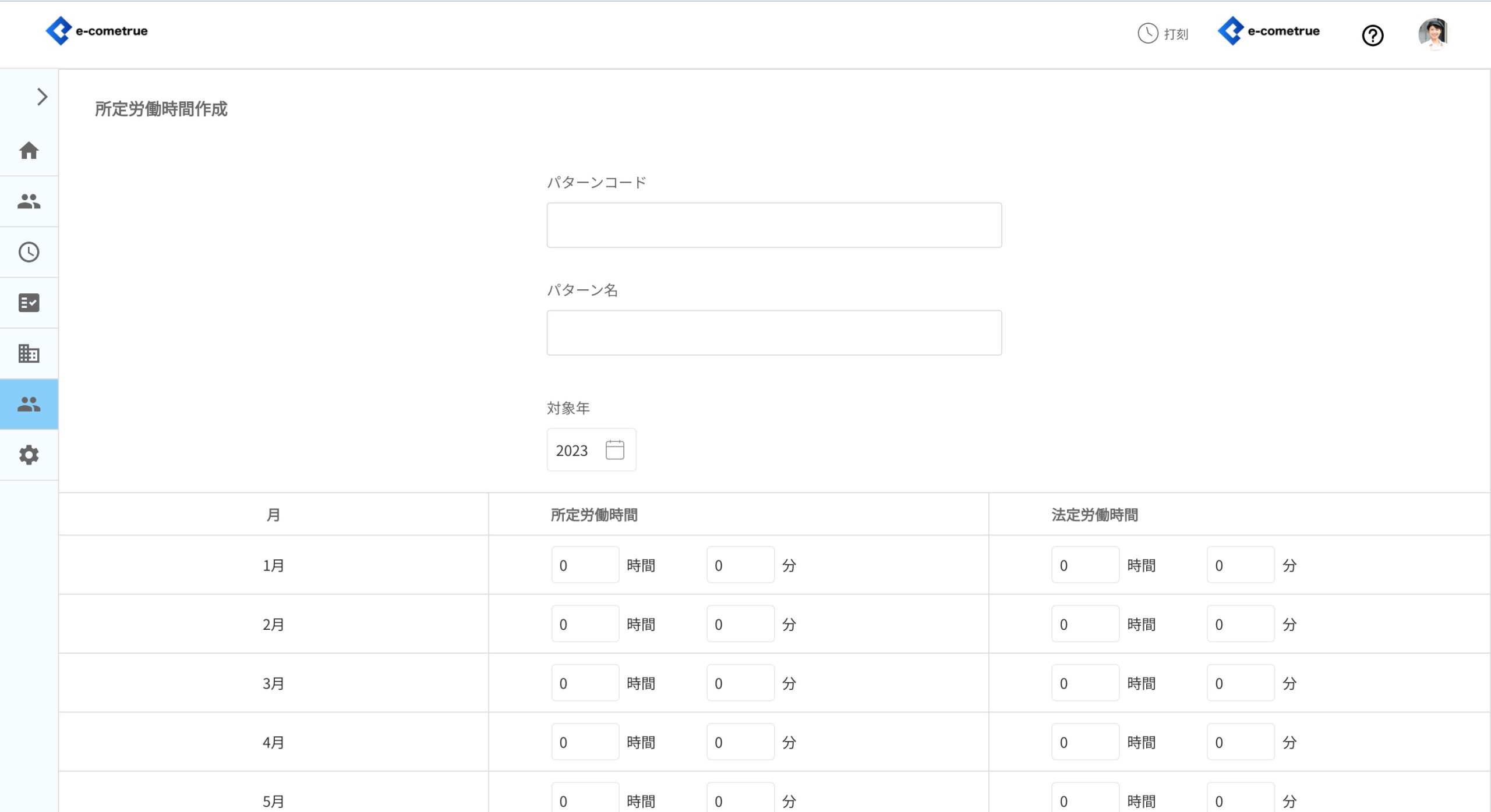This screenshot has width=1491, height=812.
Task: Open the home icon in sidebar
Action: pyautogui.click(x=29, y=151)
